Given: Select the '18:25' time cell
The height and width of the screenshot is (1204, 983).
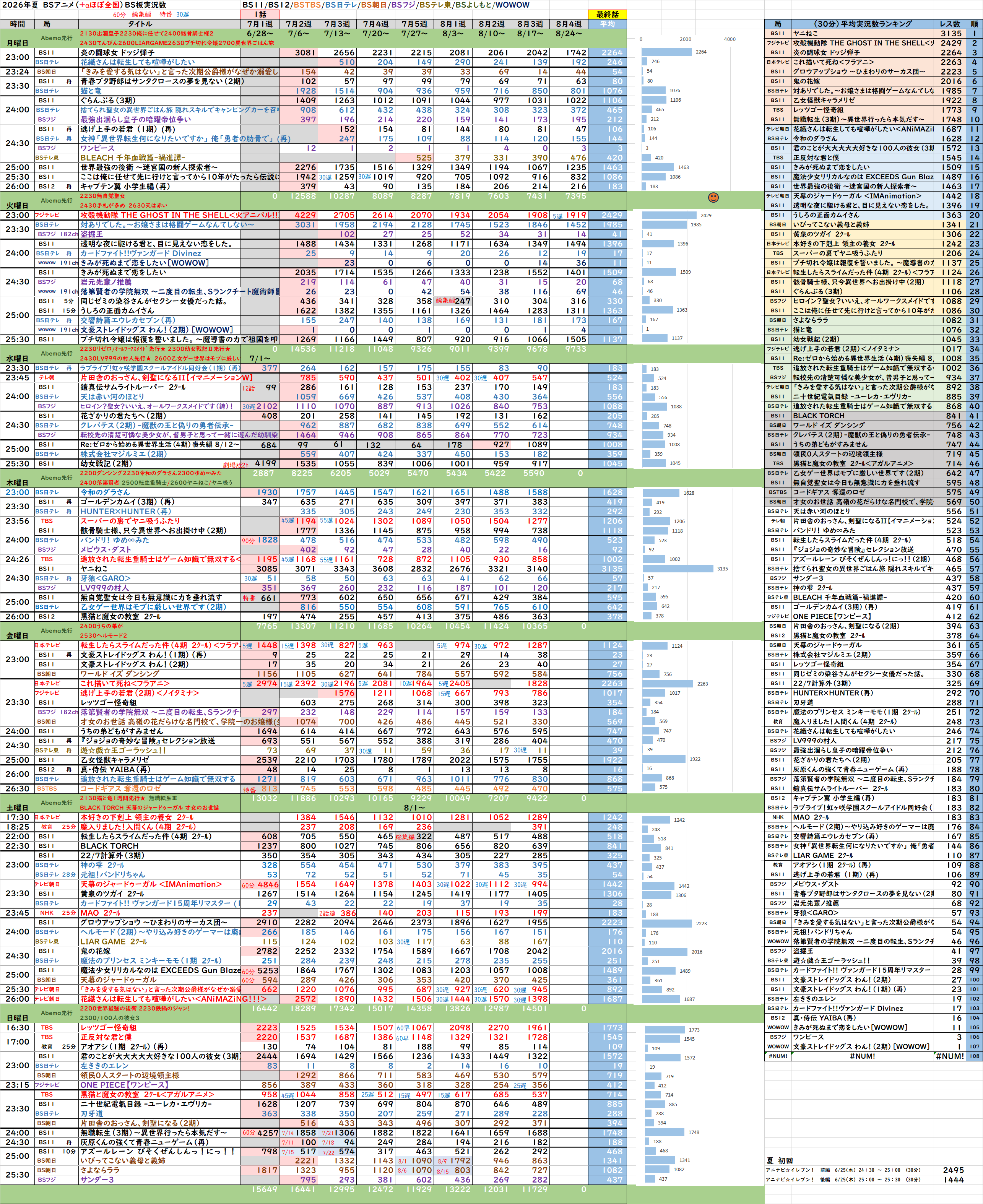Looking at the screenshot, I should point(17,827).
